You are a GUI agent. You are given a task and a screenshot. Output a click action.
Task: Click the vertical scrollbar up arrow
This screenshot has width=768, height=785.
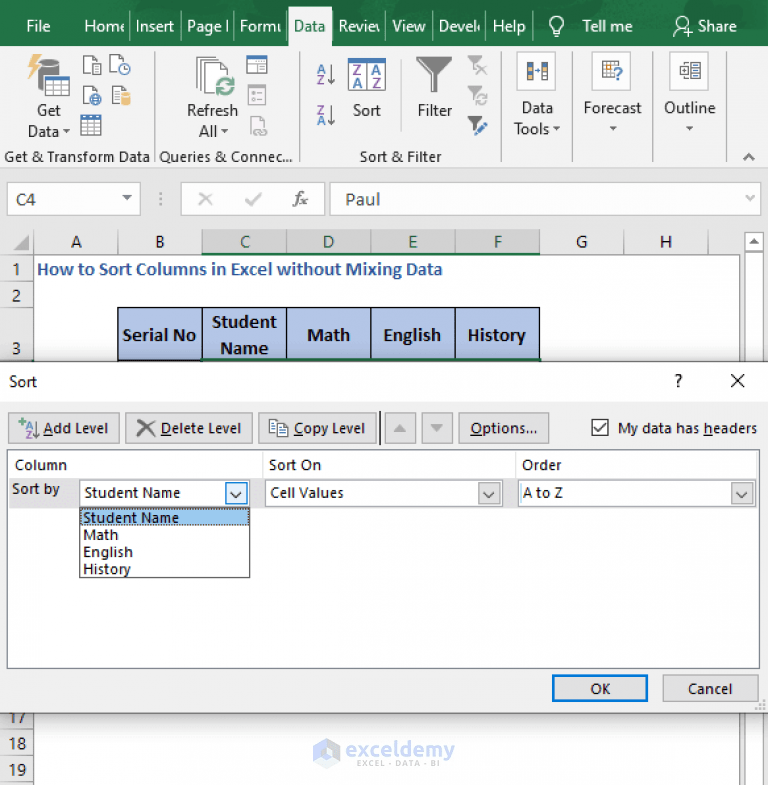pyautogui.click(x=753, y=242)
